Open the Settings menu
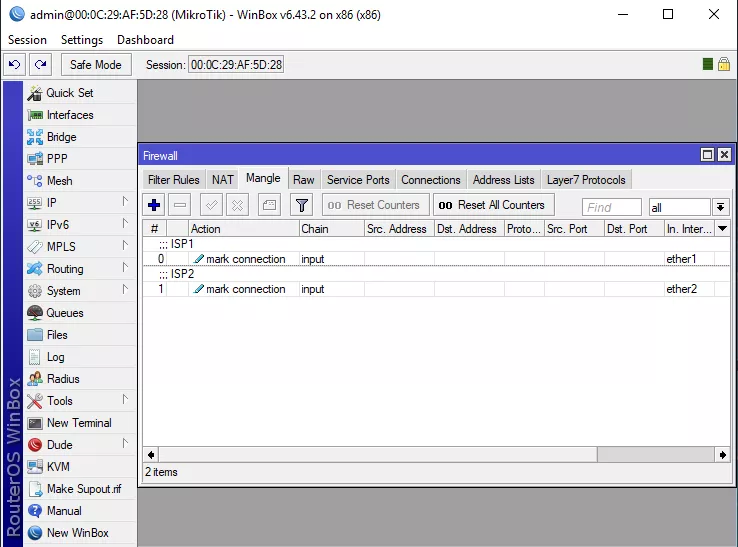Screen dimensions: 738x547 click(x=82, y=40)
